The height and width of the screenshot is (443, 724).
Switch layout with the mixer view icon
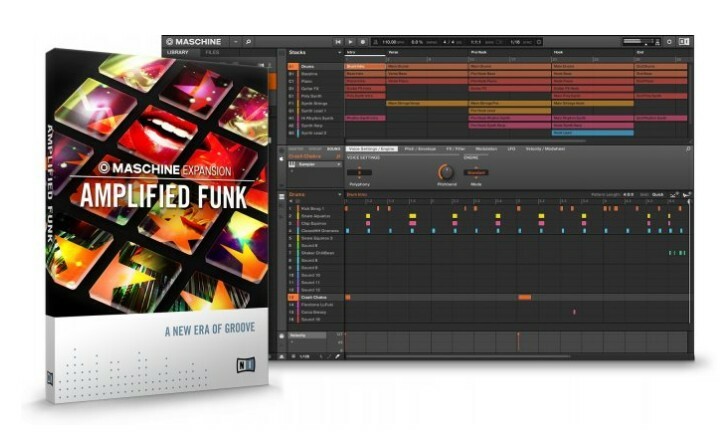pyautogui.click(x=684, y=42)
